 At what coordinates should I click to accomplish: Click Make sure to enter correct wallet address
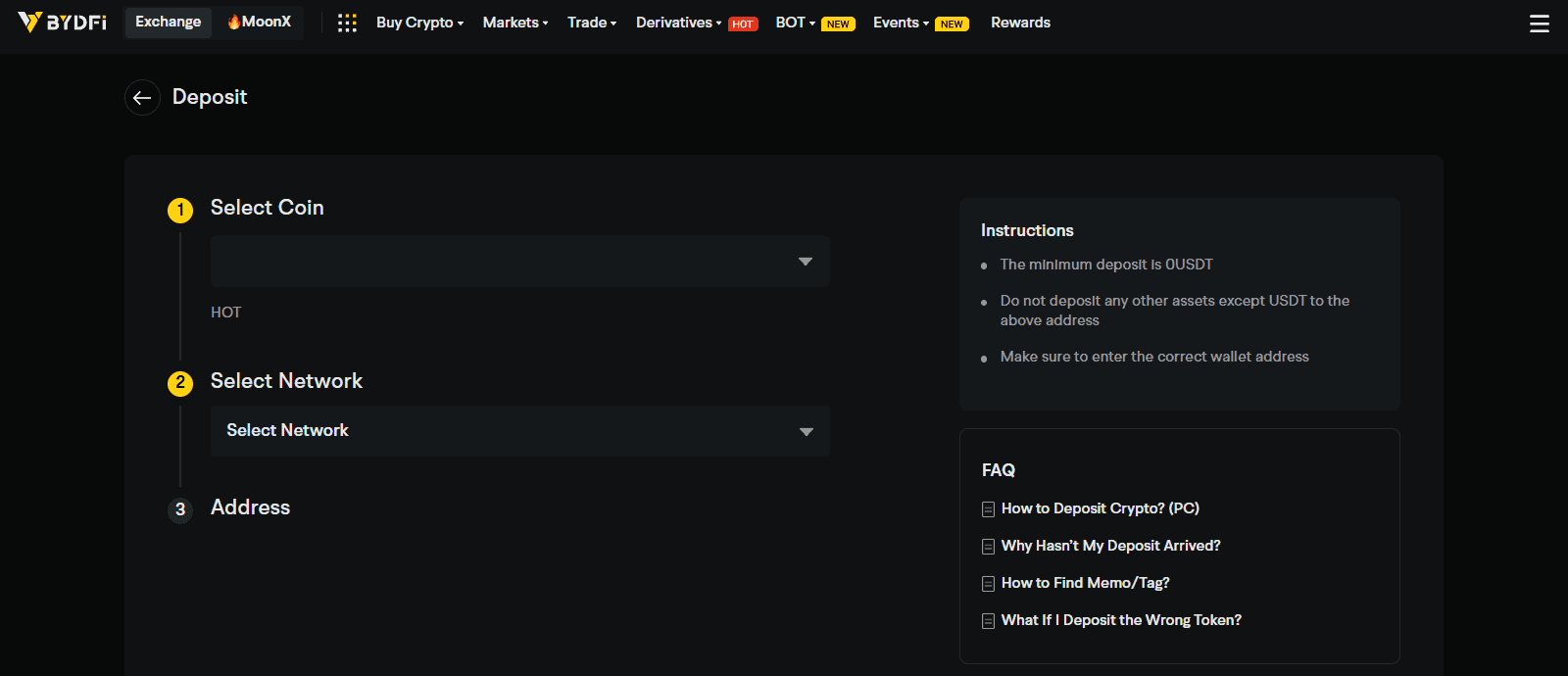pyautogui.click(x=1154, y=357)
